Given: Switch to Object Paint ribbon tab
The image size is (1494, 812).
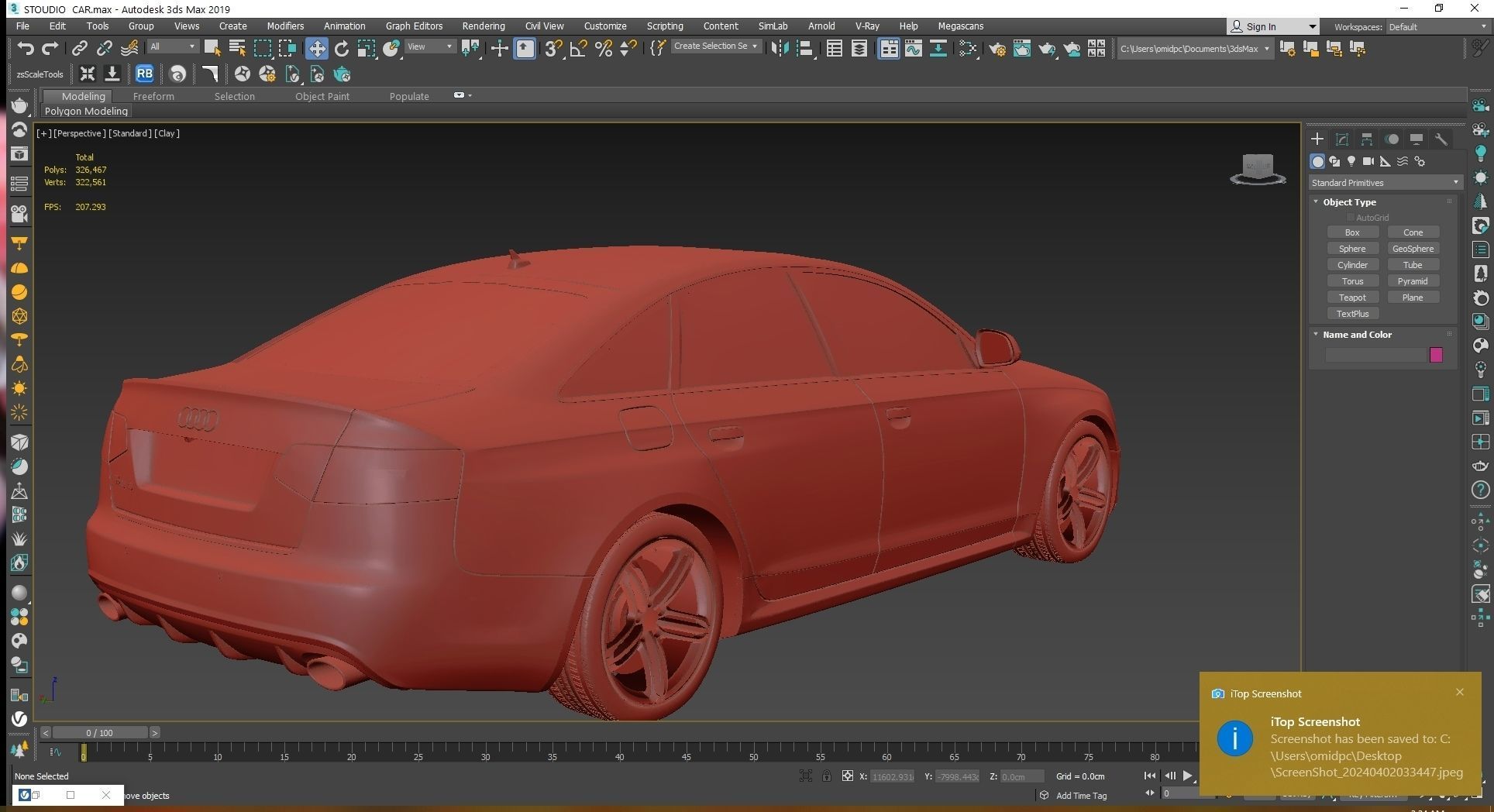Looking at the screenshot, I should coord(322,96).
